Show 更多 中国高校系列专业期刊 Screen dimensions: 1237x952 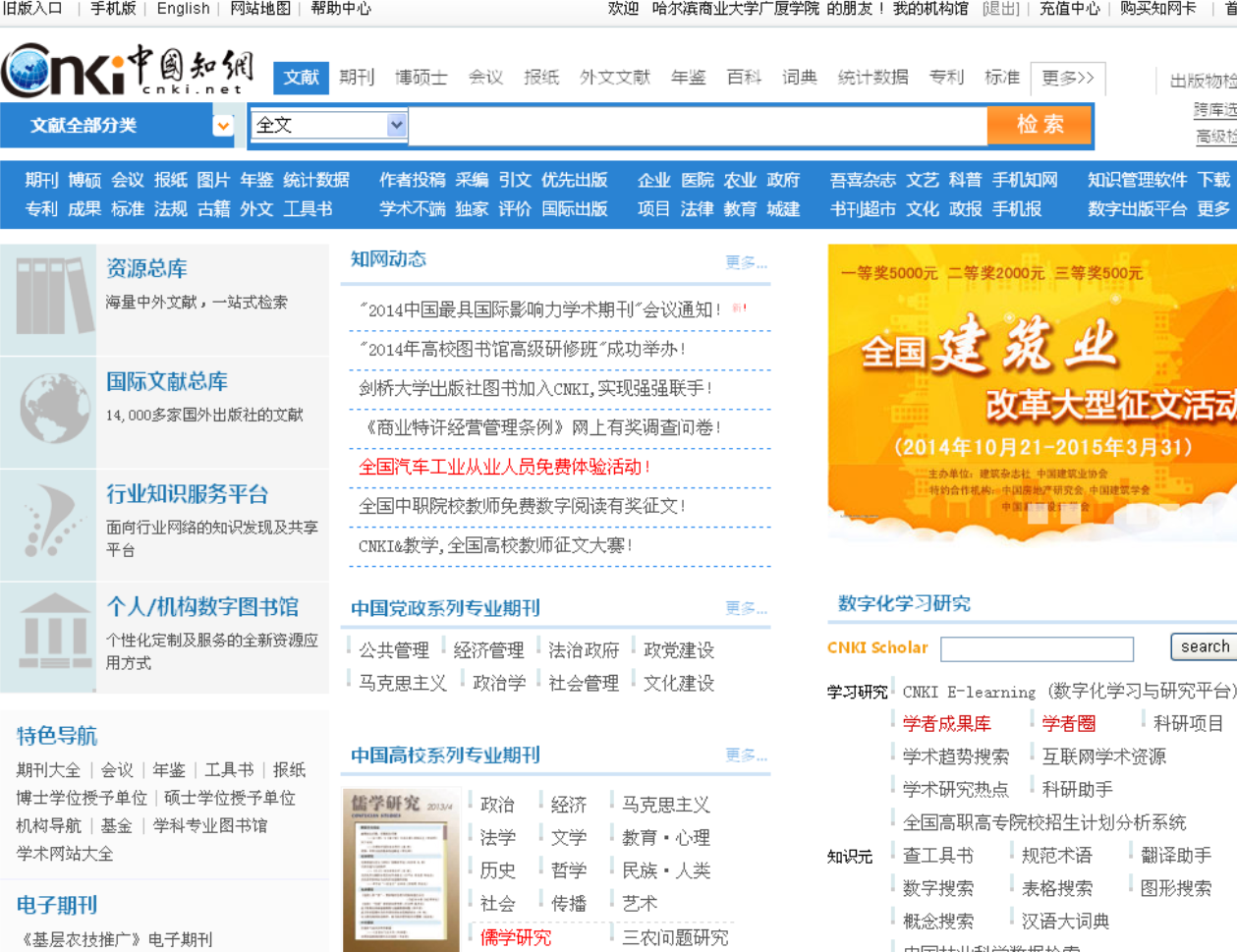pyautogui.click(x=746, y=756)
